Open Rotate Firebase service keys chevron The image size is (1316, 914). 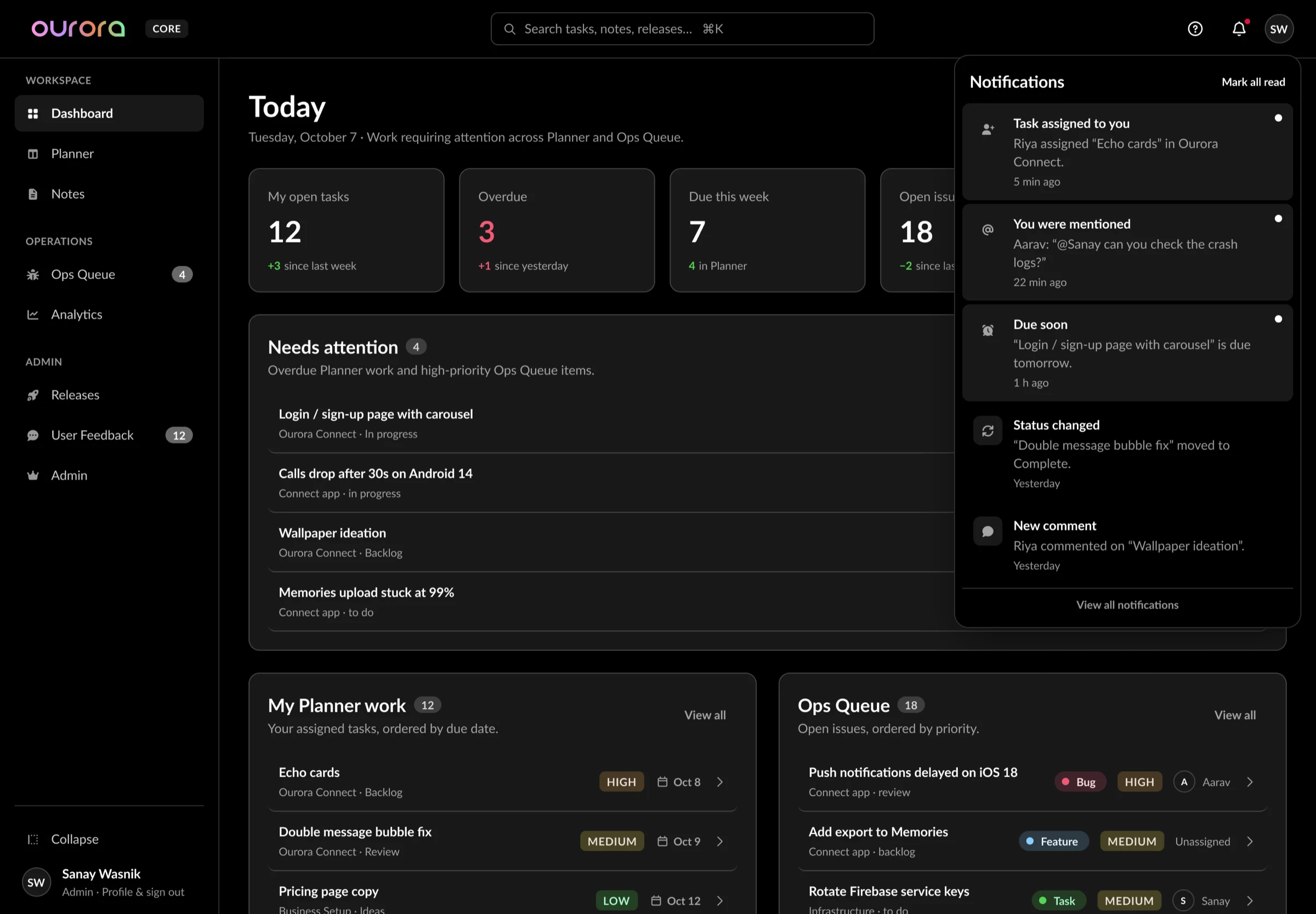pyautogui.click(x=1250, y=901)
